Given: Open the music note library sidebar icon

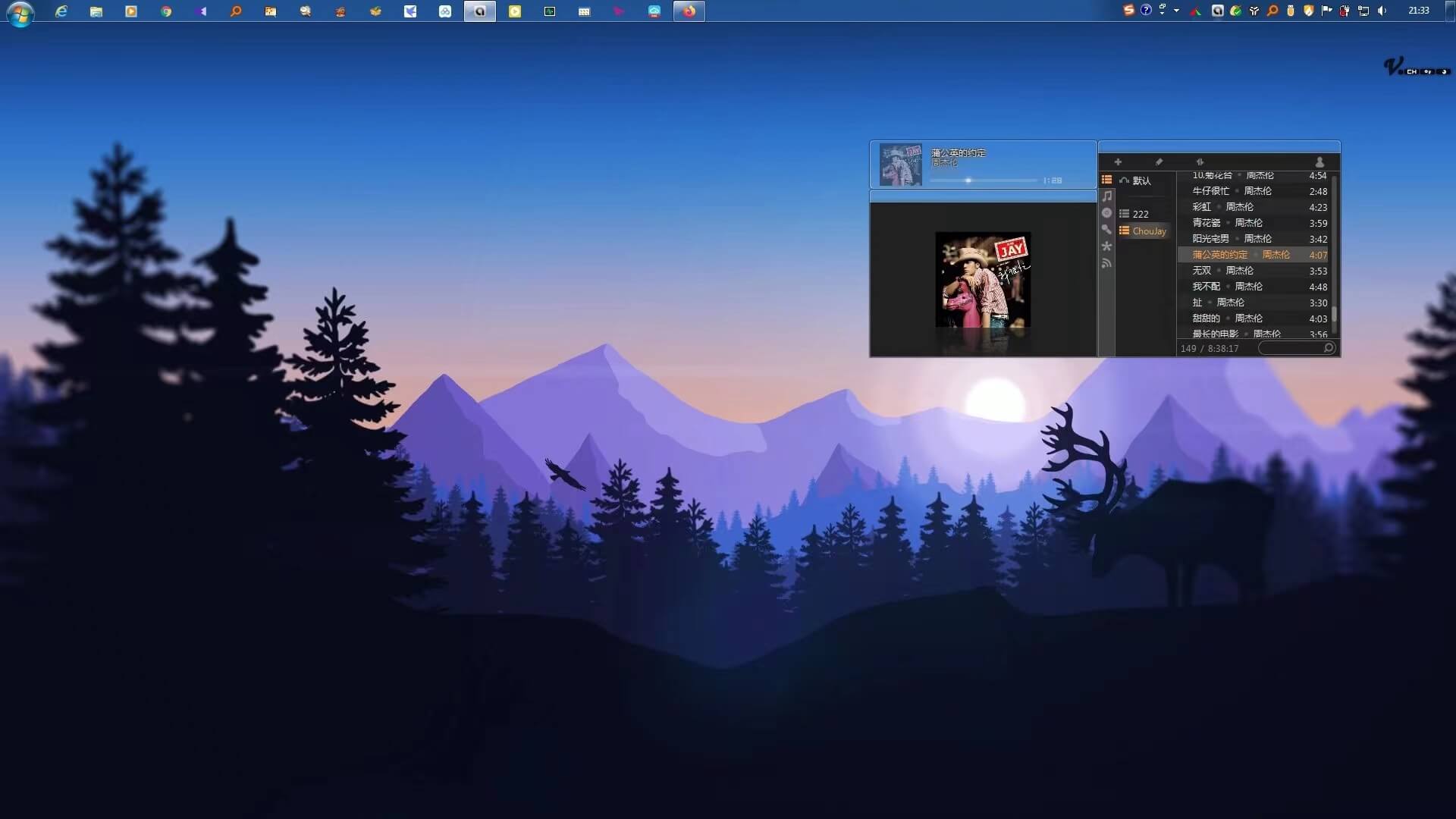Looking at the screenshot, I should (1106, 196).
